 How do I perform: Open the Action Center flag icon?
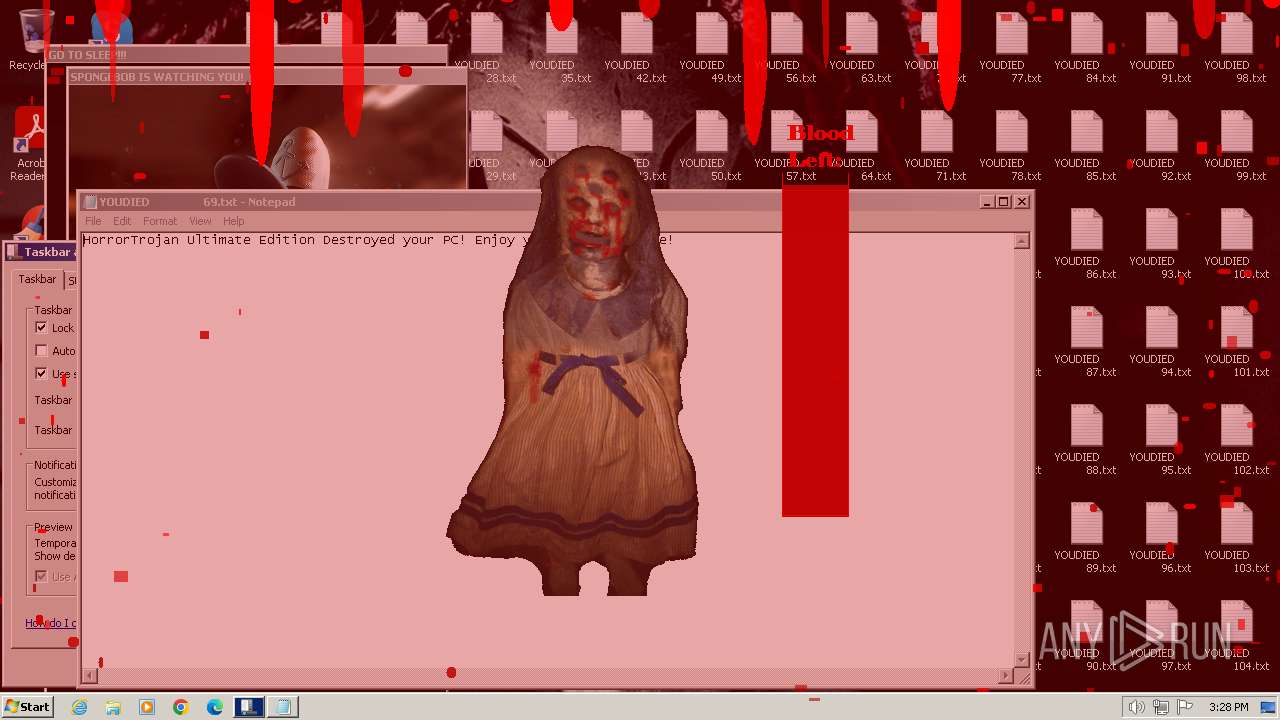coord(1183,707)
